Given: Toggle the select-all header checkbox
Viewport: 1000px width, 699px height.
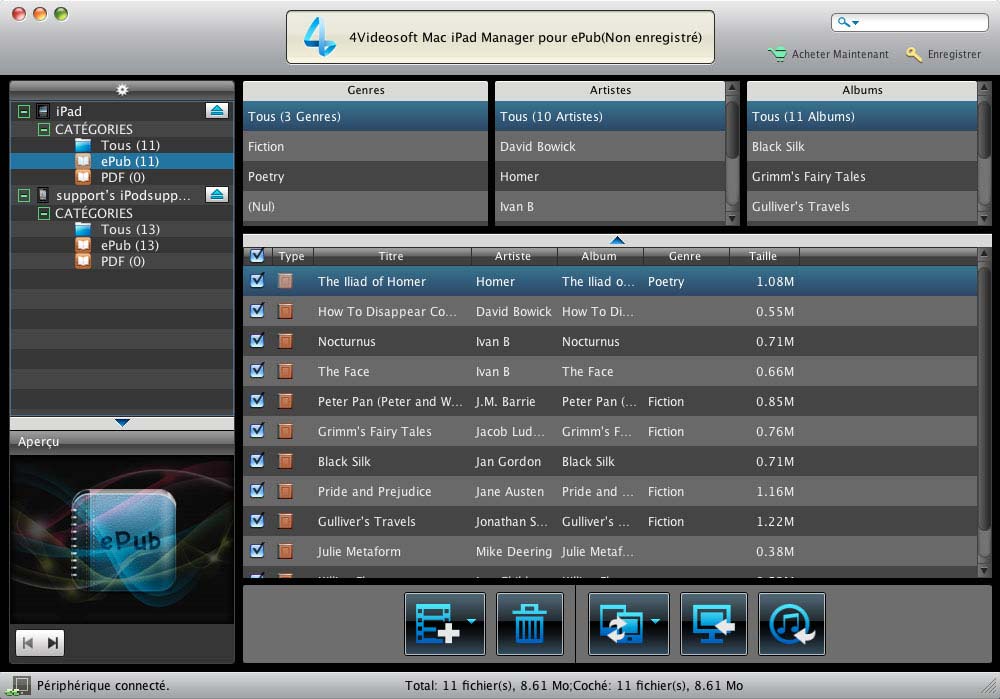Looking at the screenshot, I should tap(257, 256).
